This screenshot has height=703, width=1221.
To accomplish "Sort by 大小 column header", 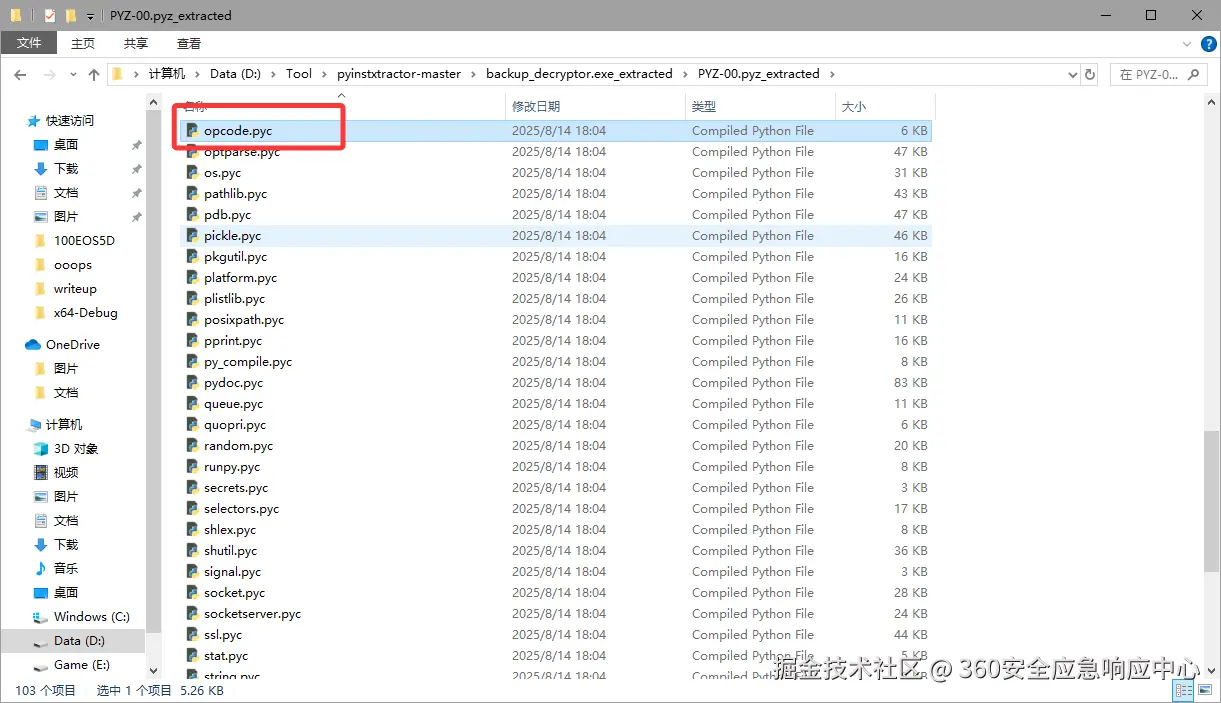I will [x=885, y=106].
